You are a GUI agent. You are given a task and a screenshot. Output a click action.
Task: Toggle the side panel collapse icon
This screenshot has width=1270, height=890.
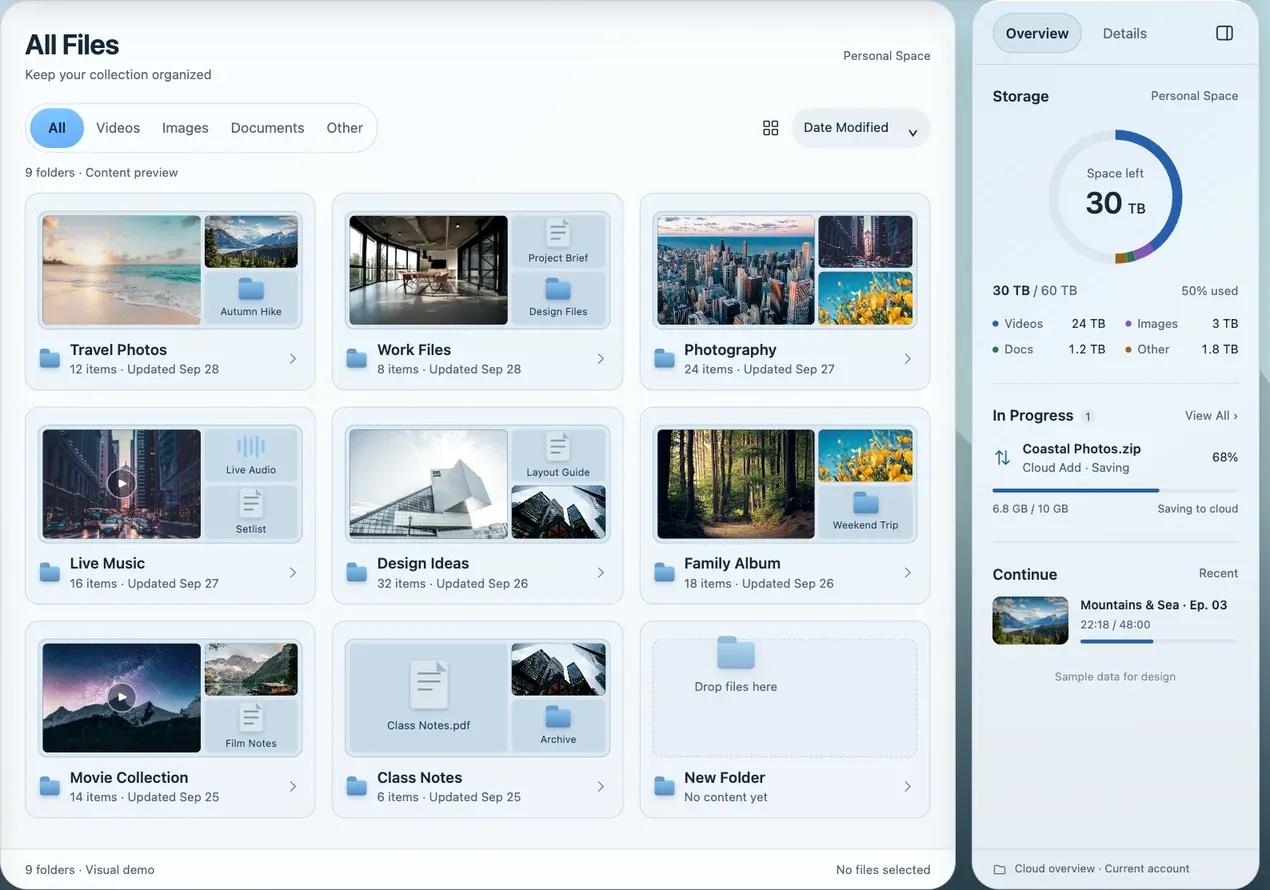click(x=1224, y=33)
